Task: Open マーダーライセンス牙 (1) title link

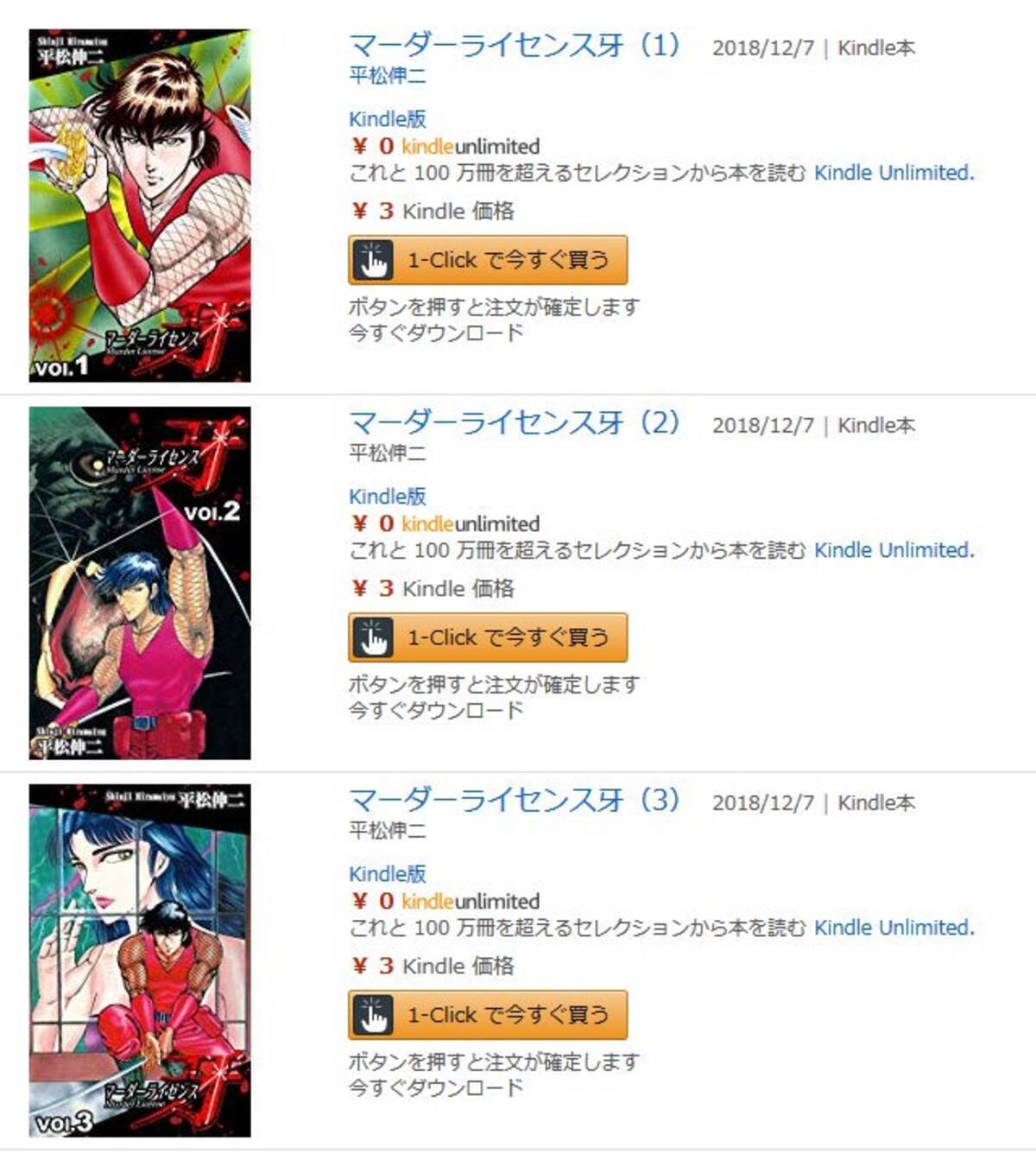Action: [x=515, y=45]
